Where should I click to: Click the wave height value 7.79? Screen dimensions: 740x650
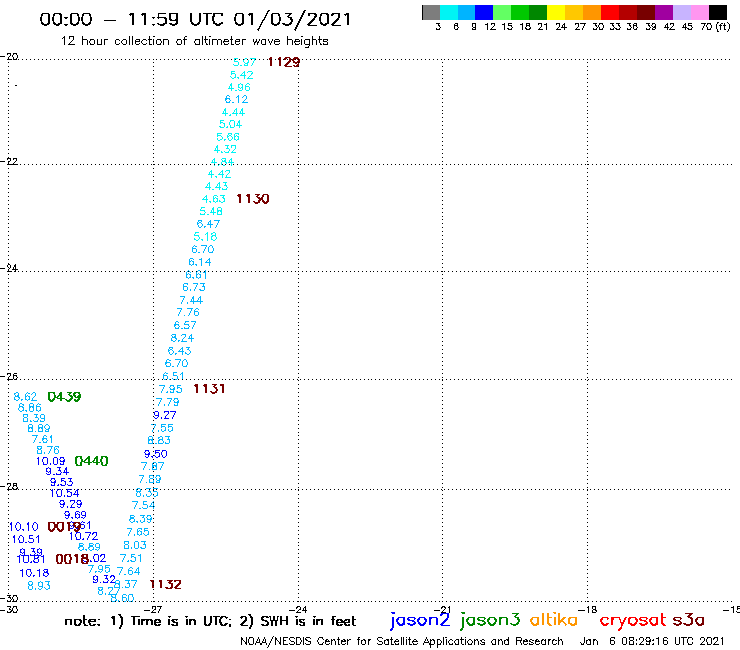168,402
